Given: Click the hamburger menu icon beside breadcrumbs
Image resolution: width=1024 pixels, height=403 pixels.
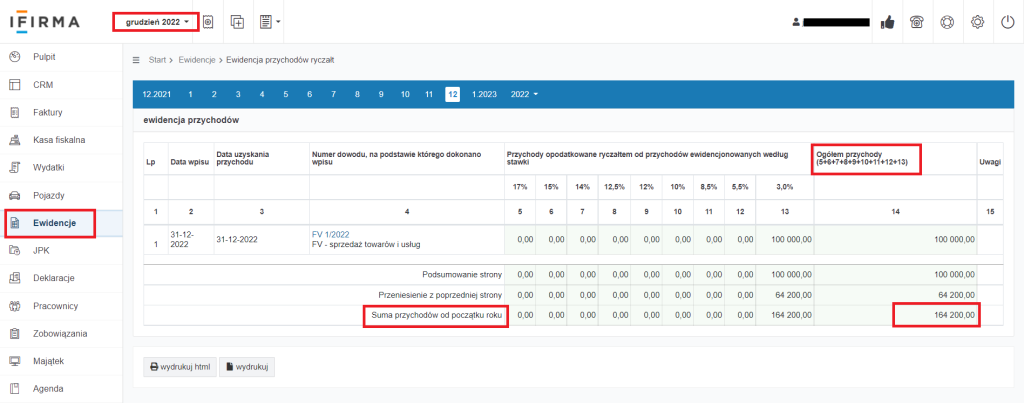Looking at the screenshot, I should (137, 60).
